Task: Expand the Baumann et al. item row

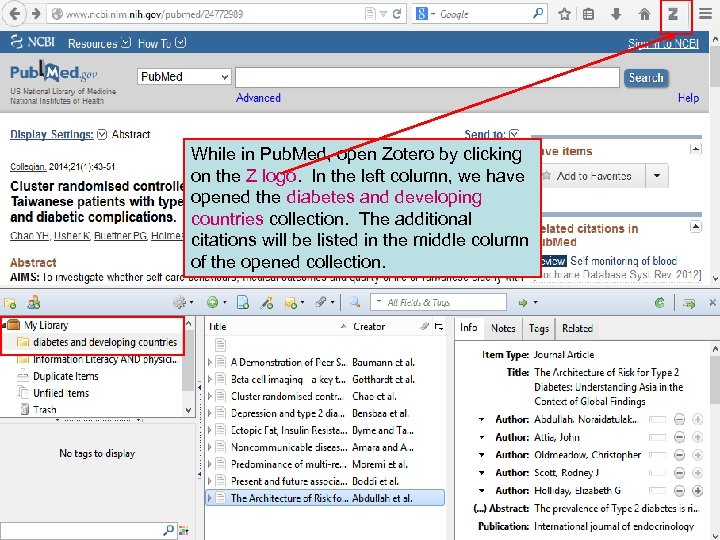Action: click(x=210, y=362)
